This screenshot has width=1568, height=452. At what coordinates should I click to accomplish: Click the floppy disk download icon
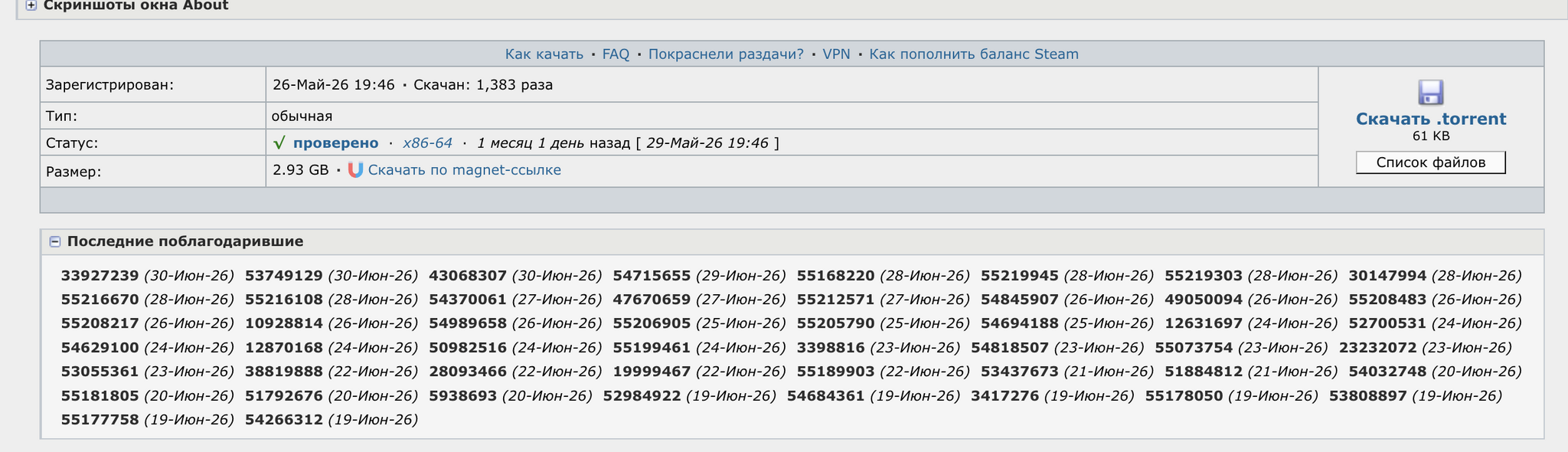point(1430,92)
